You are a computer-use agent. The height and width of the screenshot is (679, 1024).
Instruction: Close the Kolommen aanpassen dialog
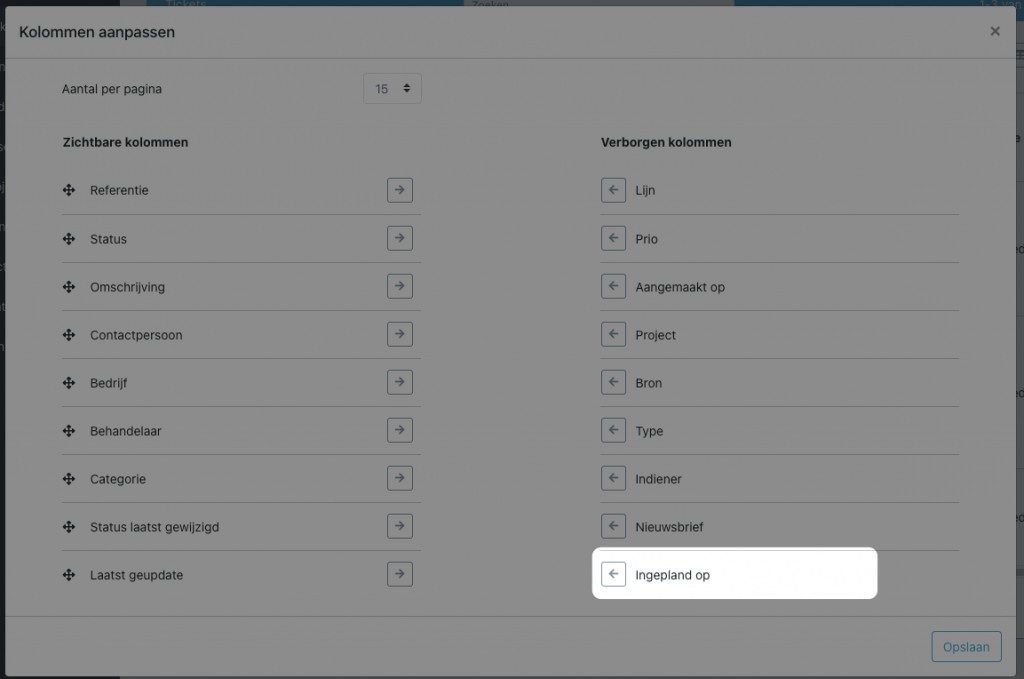coord(995,31)
